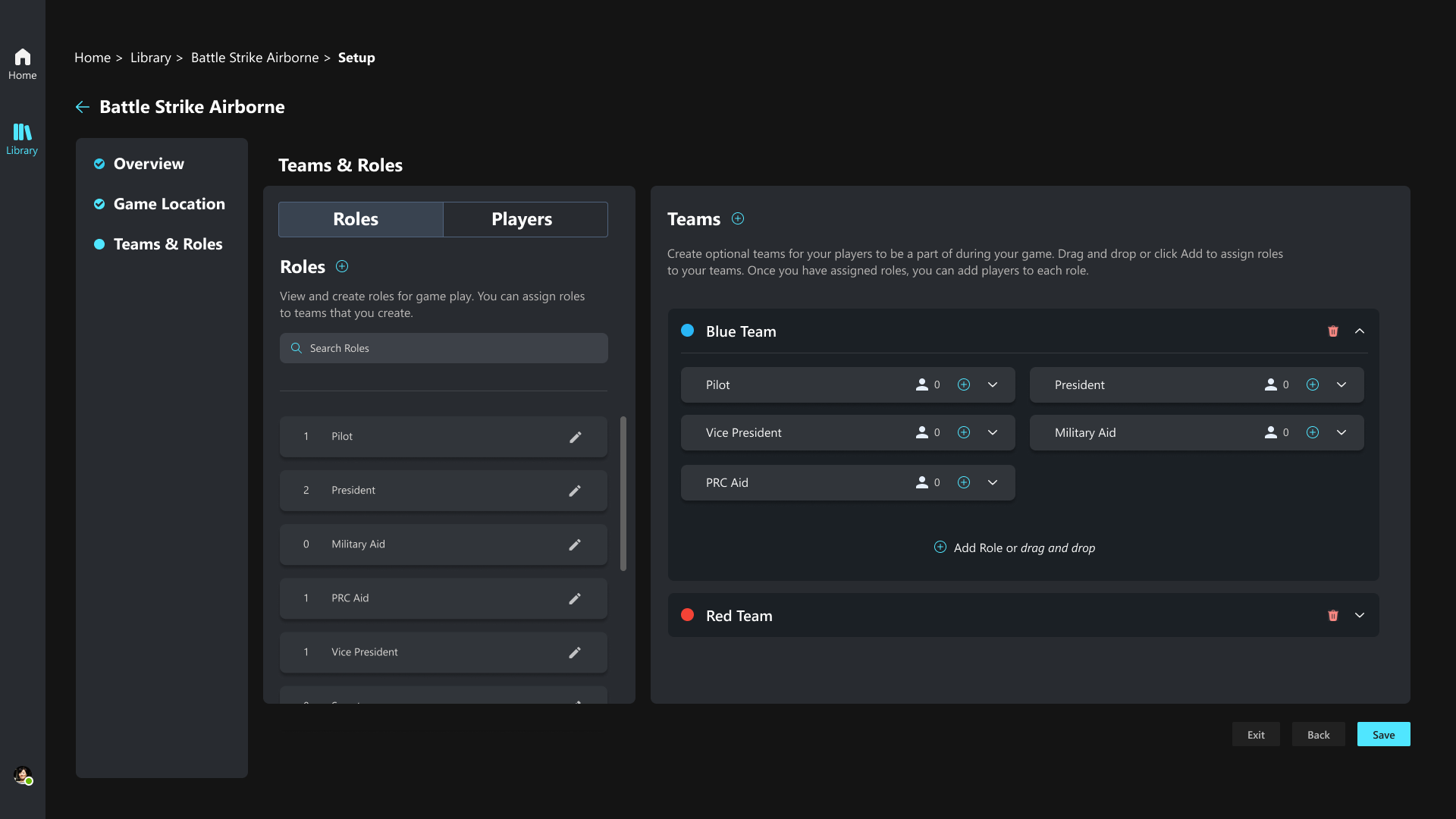Click the Save button
The height and width of the screenshot is (819, 1456).
1383,734
